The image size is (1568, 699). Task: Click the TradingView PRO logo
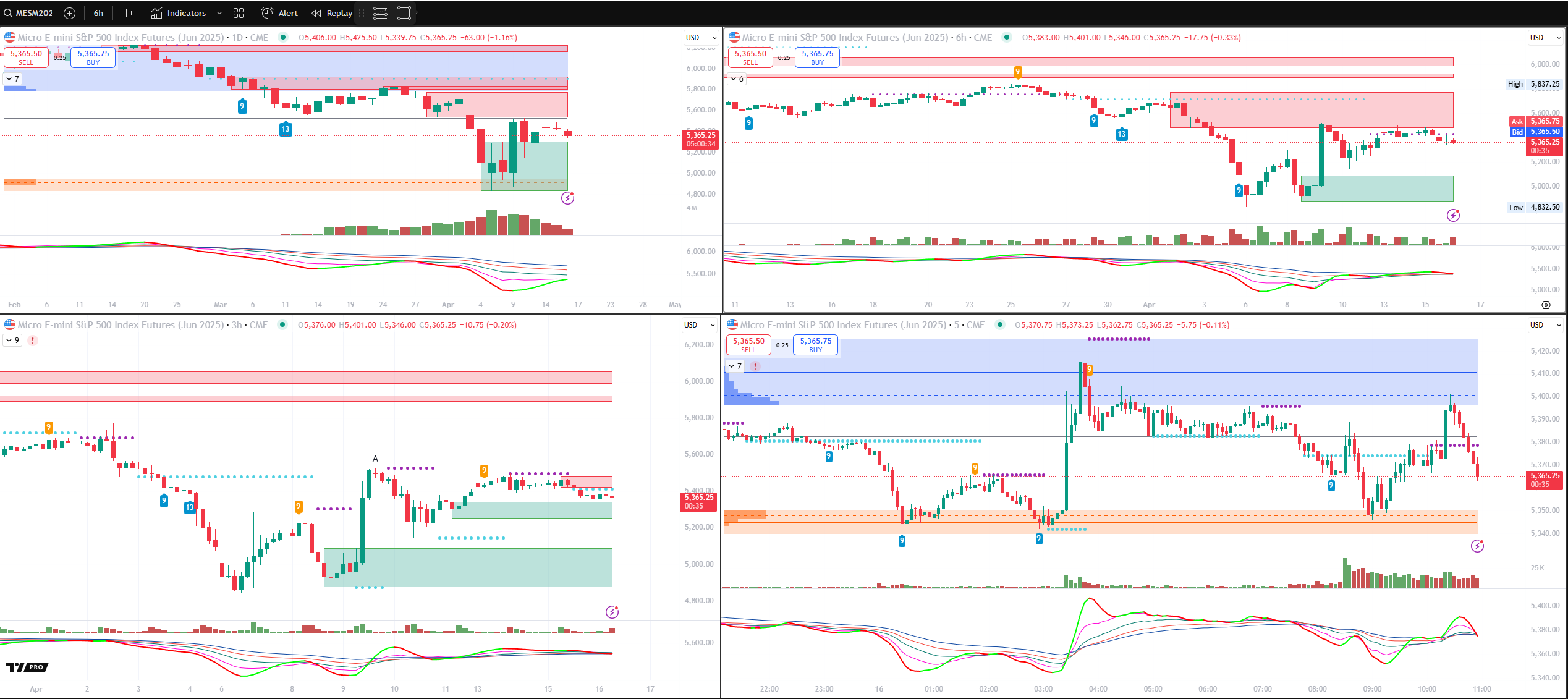pos(27,667)
